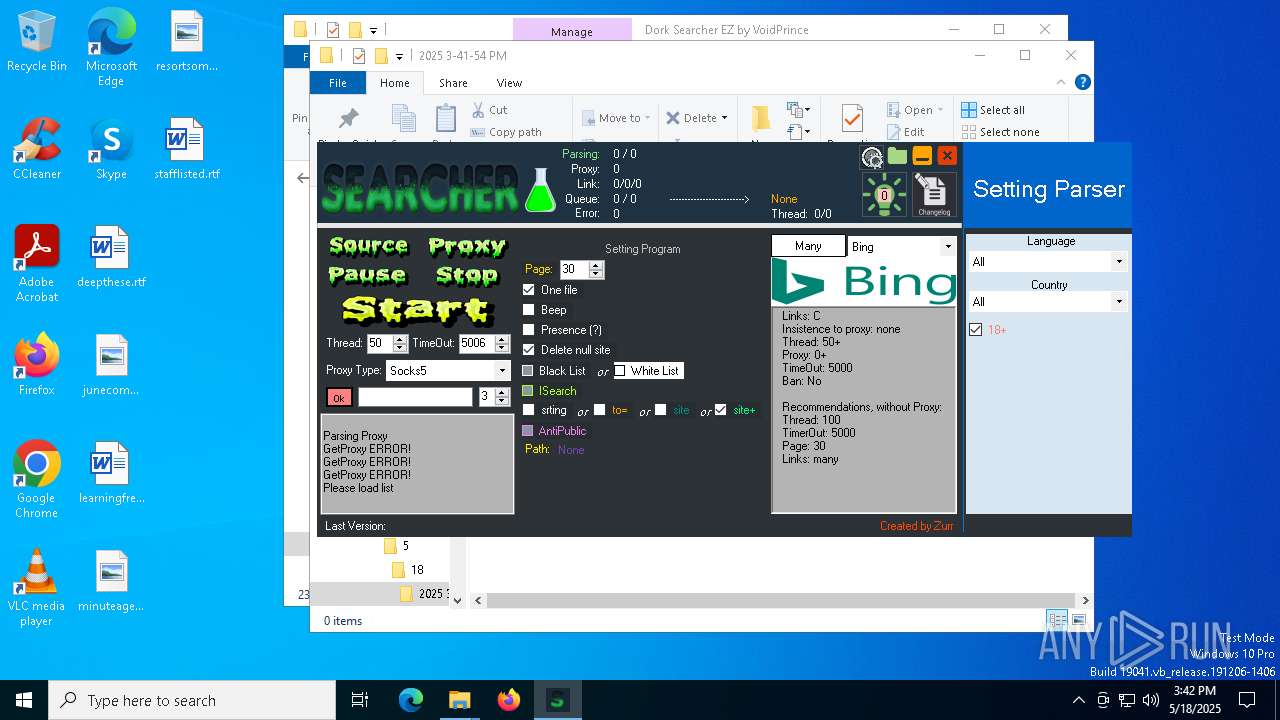
Task: Click the TimeOut value field
Action: [476, 343]
